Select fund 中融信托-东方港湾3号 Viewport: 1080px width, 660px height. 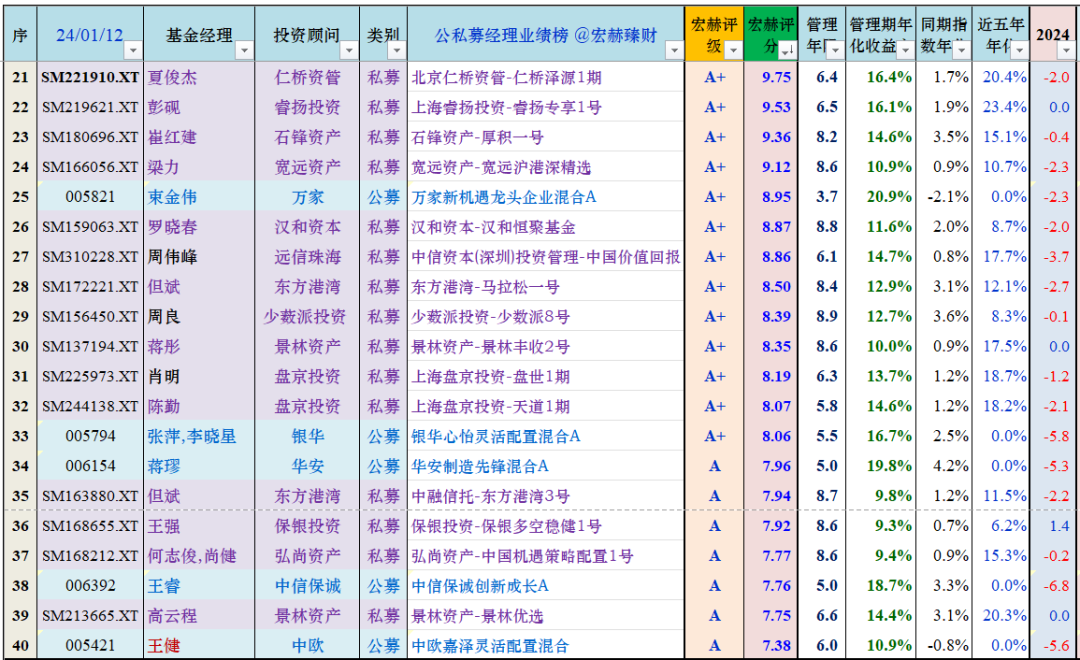(x=490, y=496)
